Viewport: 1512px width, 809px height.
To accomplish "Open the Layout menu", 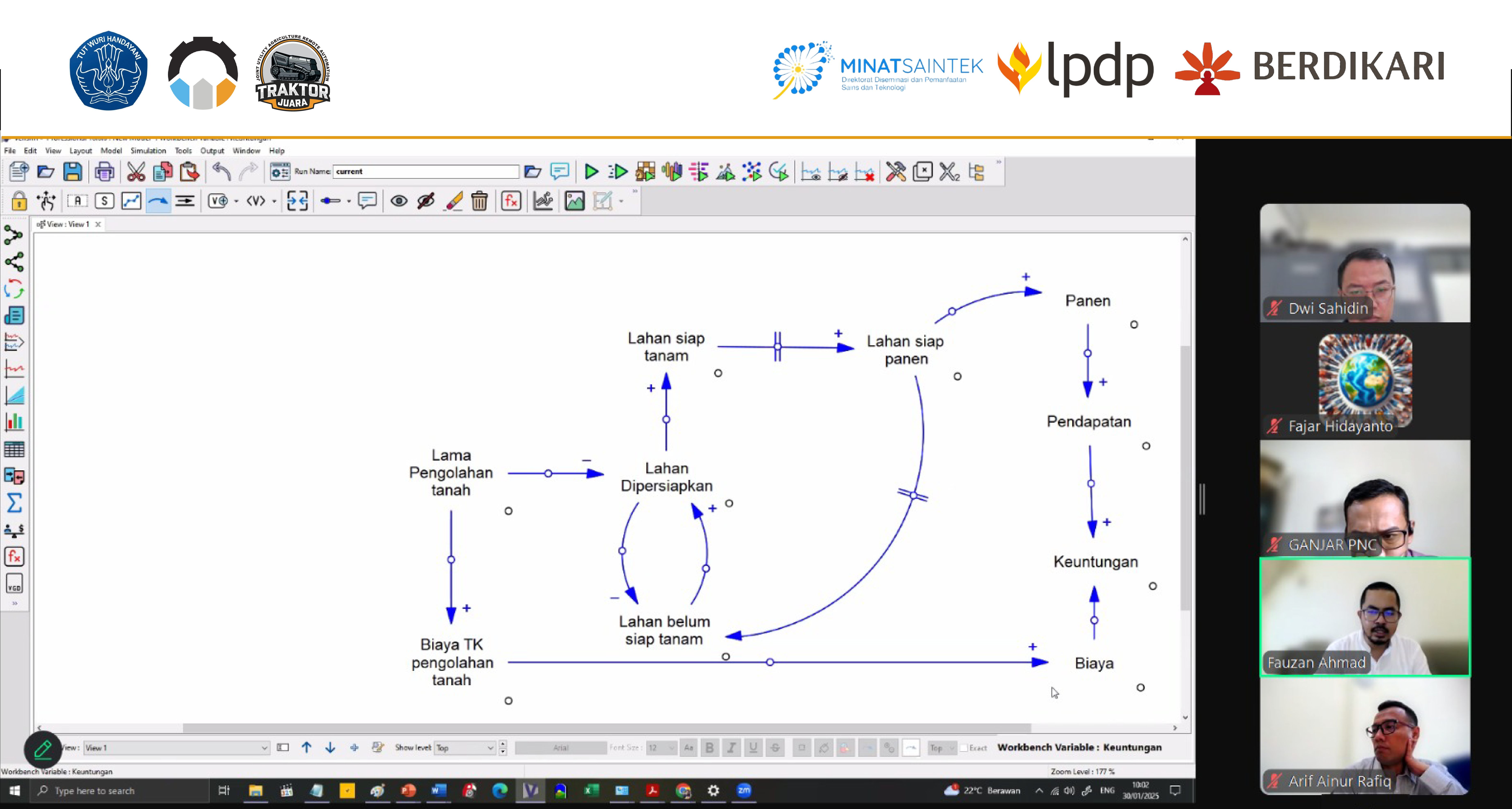I will (x=81, y=151).
